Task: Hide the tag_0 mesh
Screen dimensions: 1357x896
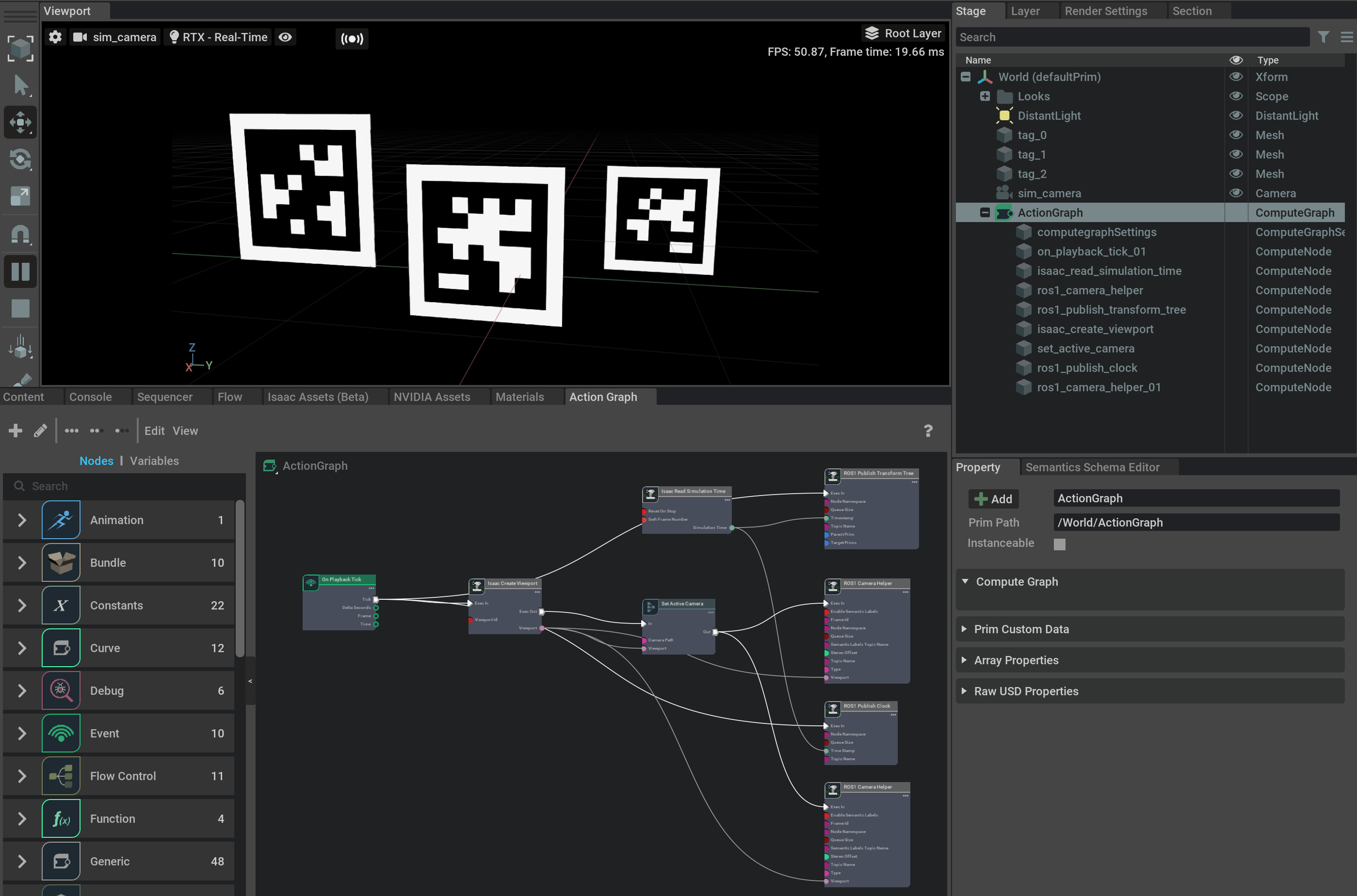Action: 1236,135
